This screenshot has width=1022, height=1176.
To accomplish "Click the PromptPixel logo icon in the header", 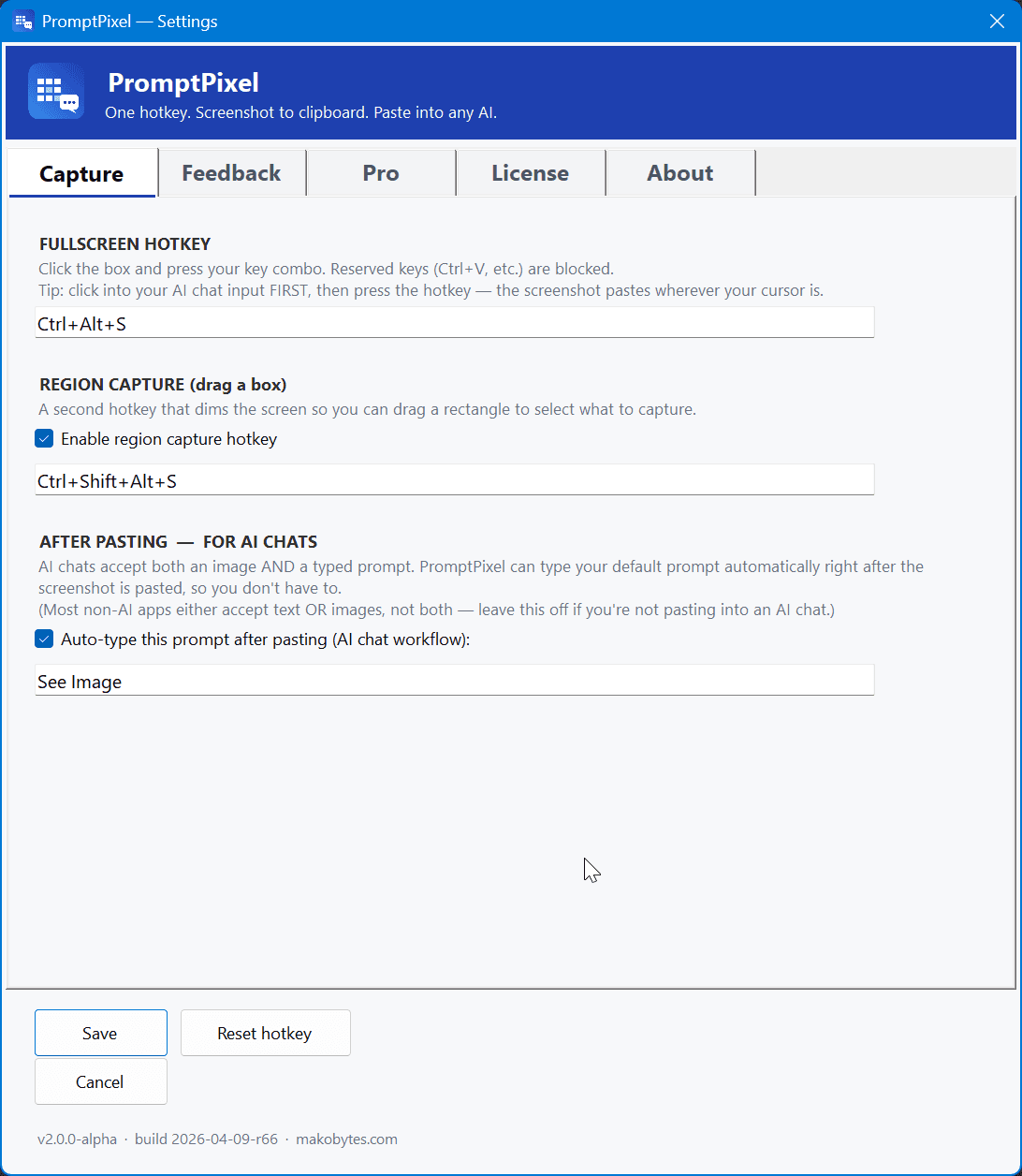I will (56, 91).
